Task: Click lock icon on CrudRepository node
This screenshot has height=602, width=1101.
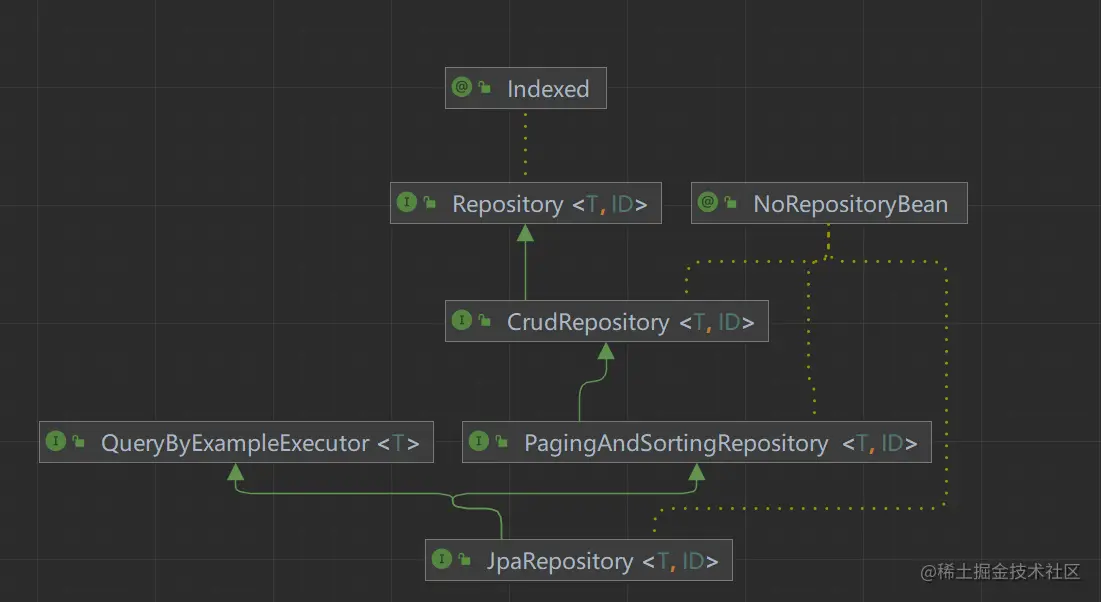Action: (x=484, y=321)
